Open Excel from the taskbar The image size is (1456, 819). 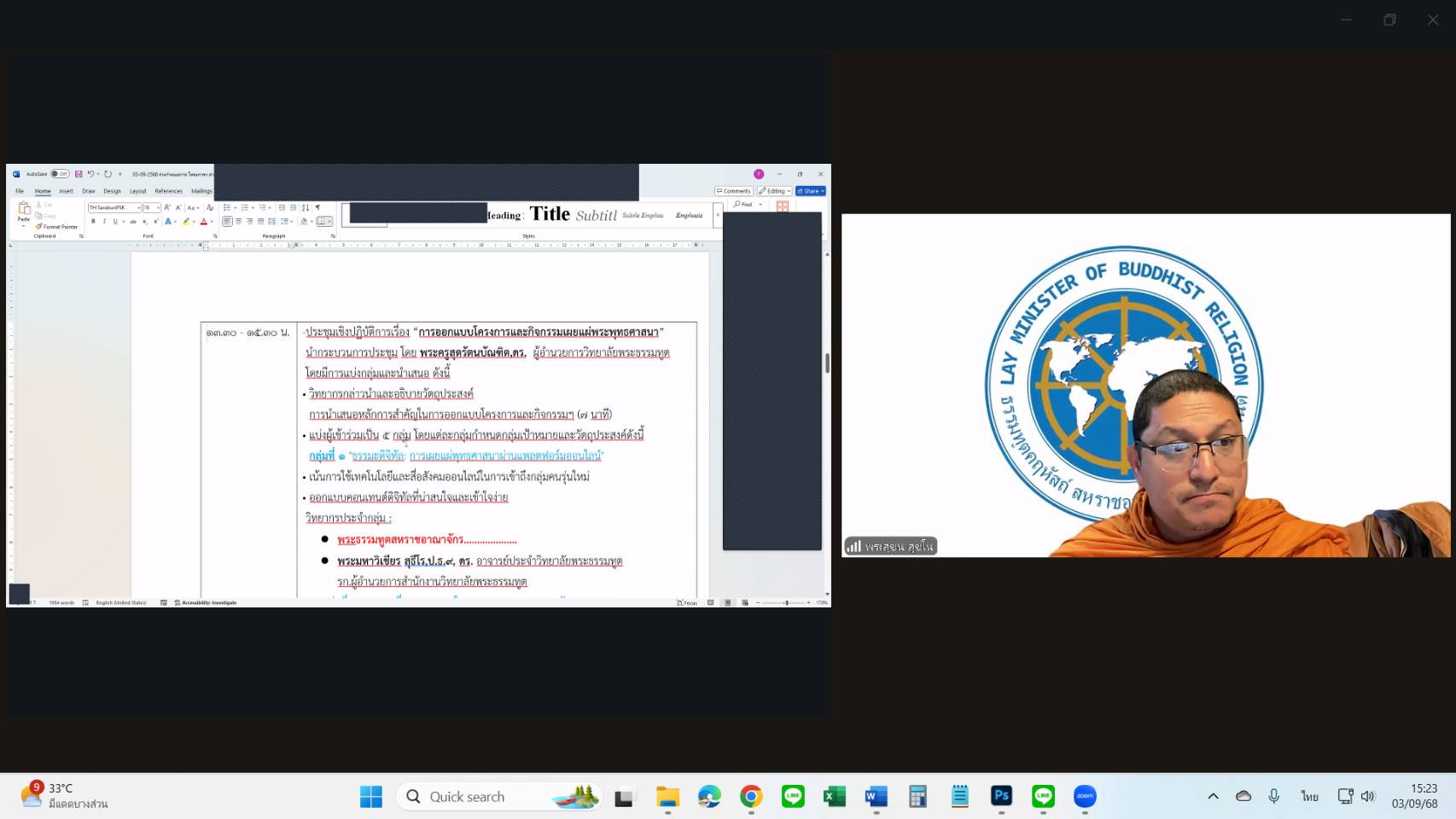pos(834,797)
